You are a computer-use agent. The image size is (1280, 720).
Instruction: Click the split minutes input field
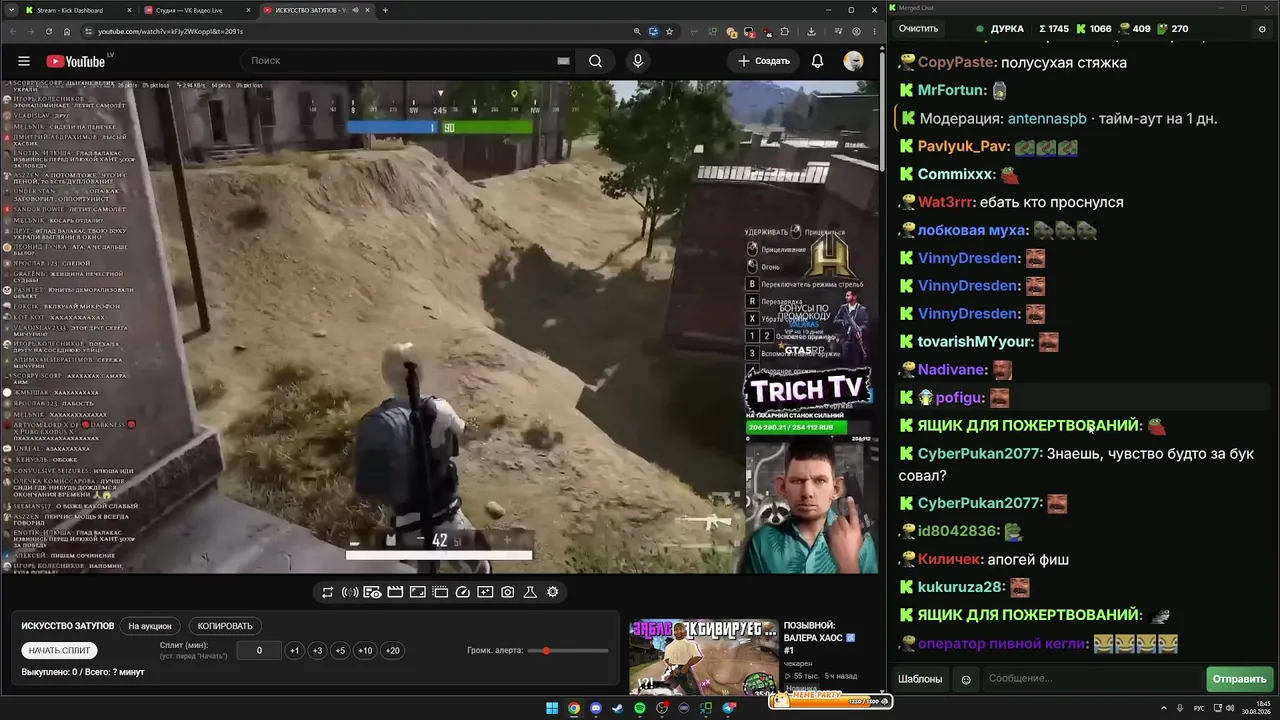(x=259, y=650)
